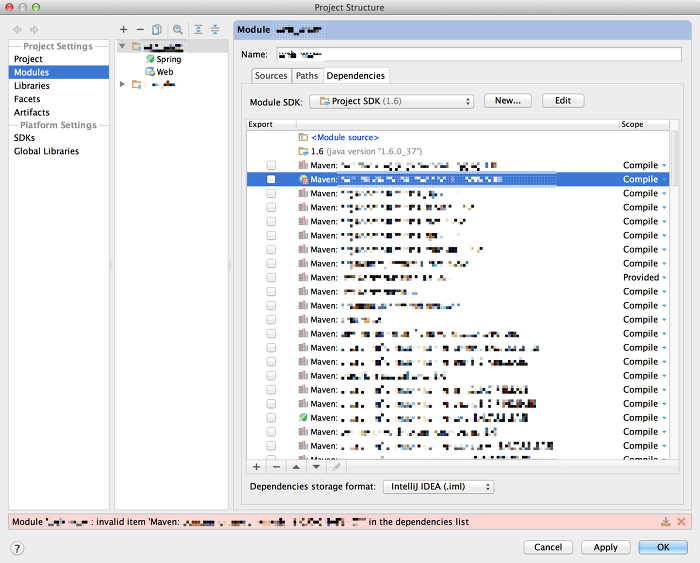Image resolution: width=700 pixels, height=563 pixels.
Task: Switch to the Paths tab
Action: 307,76
